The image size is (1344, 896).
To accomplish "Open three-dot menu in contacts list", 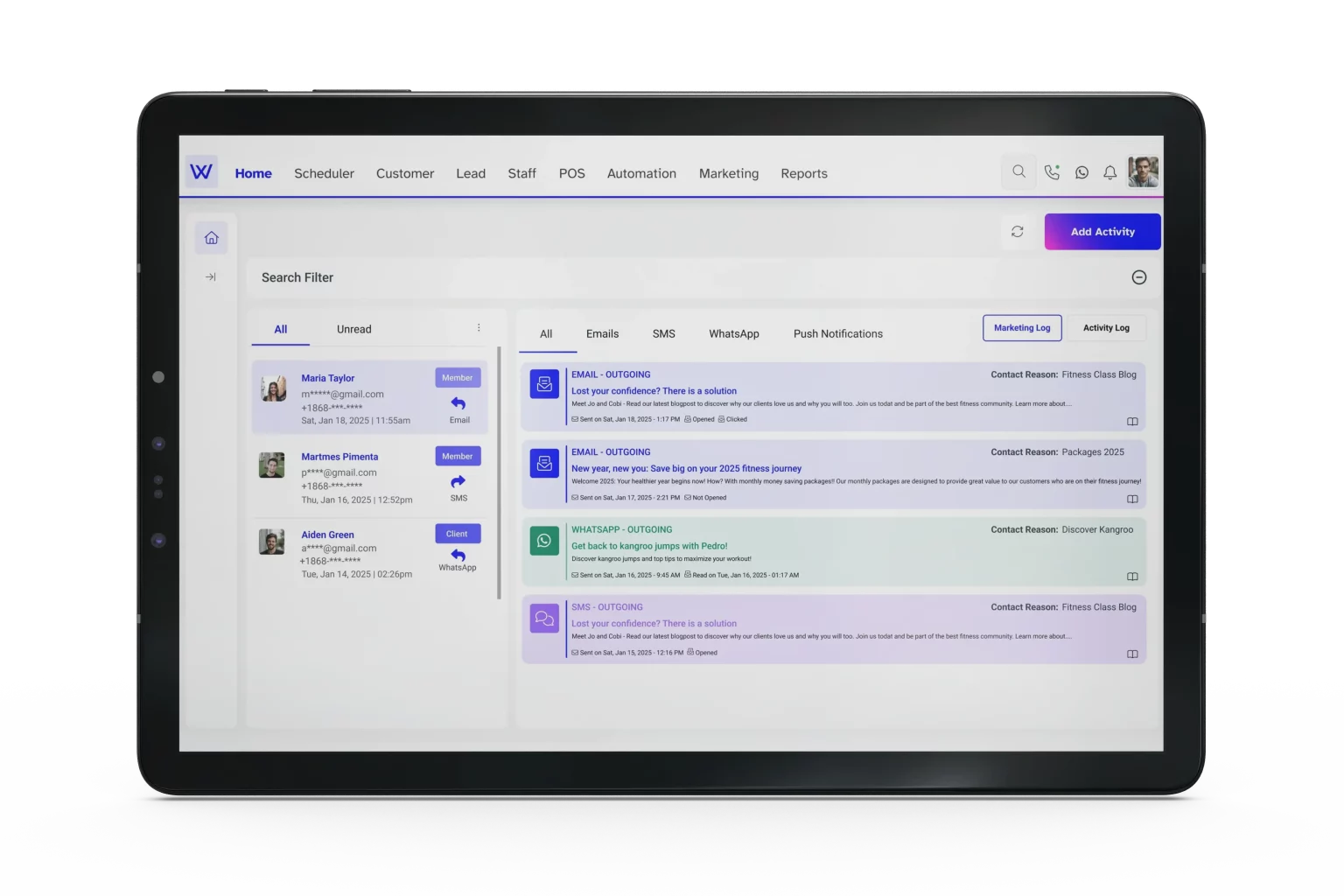I will point(479,328).
